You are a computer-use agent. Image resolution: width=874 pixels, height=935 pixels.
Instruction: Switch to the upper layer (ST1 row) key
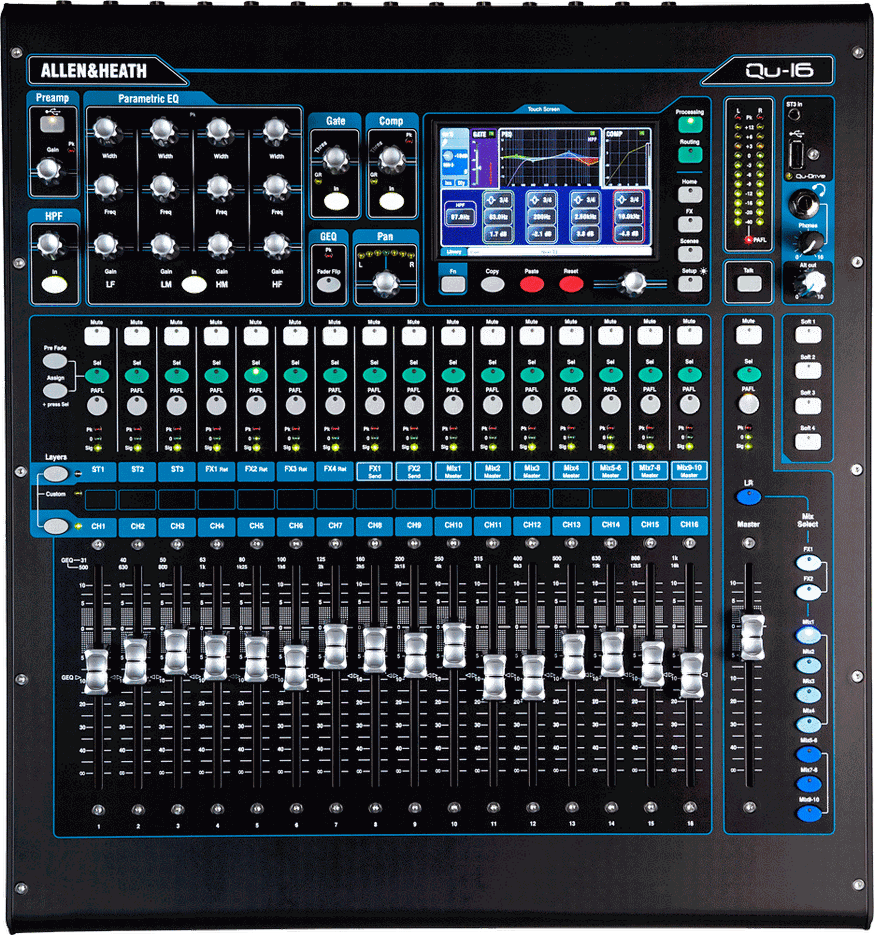[55, 474]
